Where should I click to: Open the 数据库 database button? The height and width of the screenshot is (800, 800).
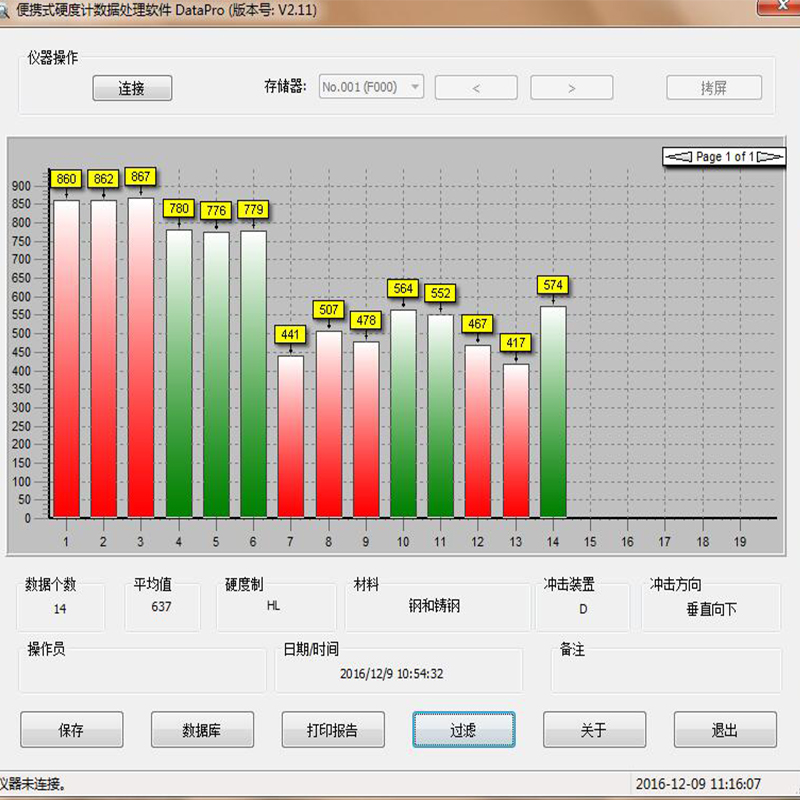(202, 730)
